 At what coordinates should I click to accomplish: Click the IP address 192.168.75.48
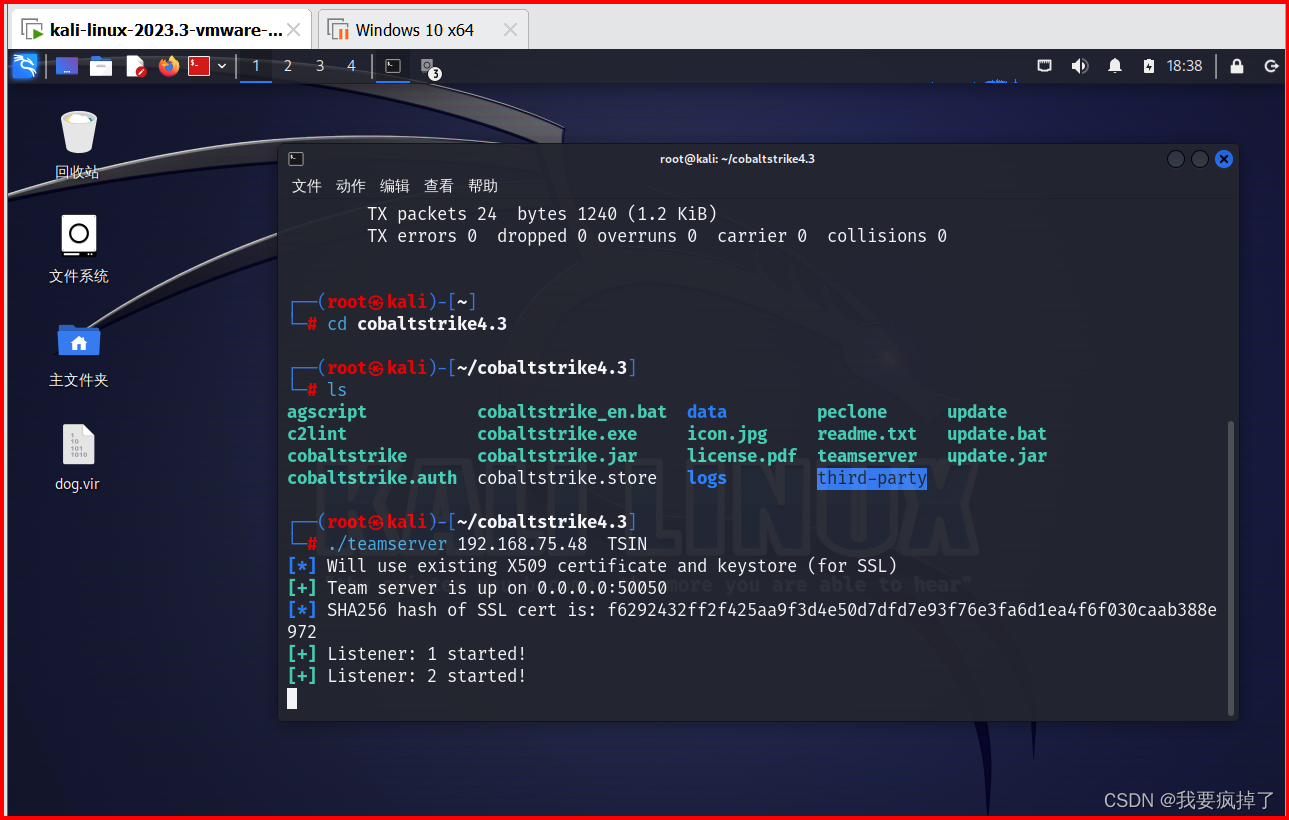point(522,544)
